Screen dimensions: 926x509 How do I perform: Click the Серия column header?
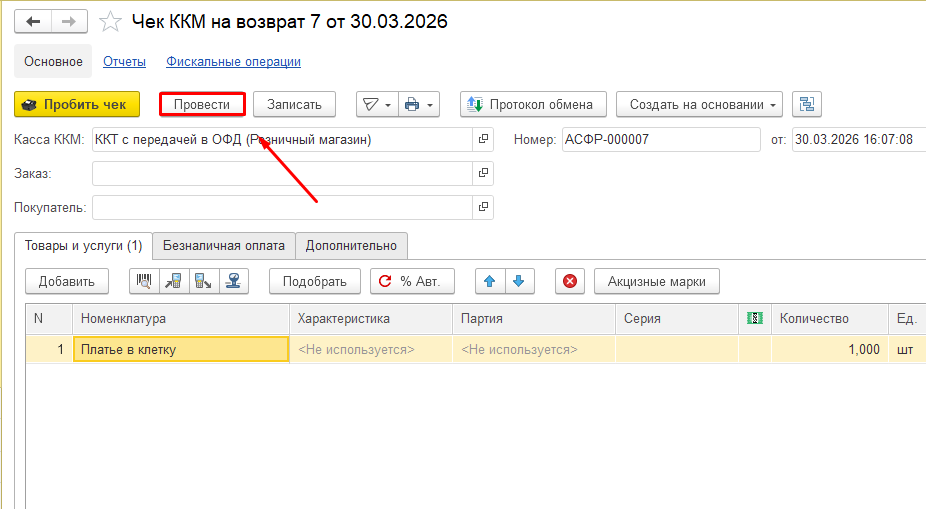(677, 319)
